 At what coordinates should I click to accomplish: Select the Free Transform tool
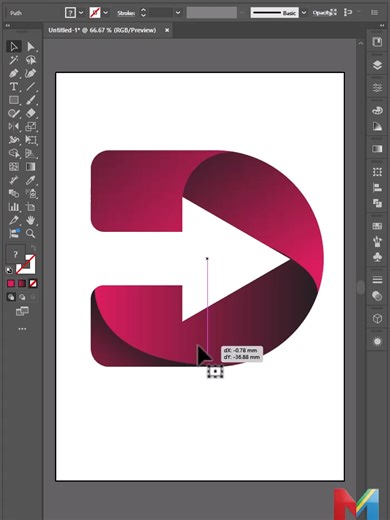(31, 140)
